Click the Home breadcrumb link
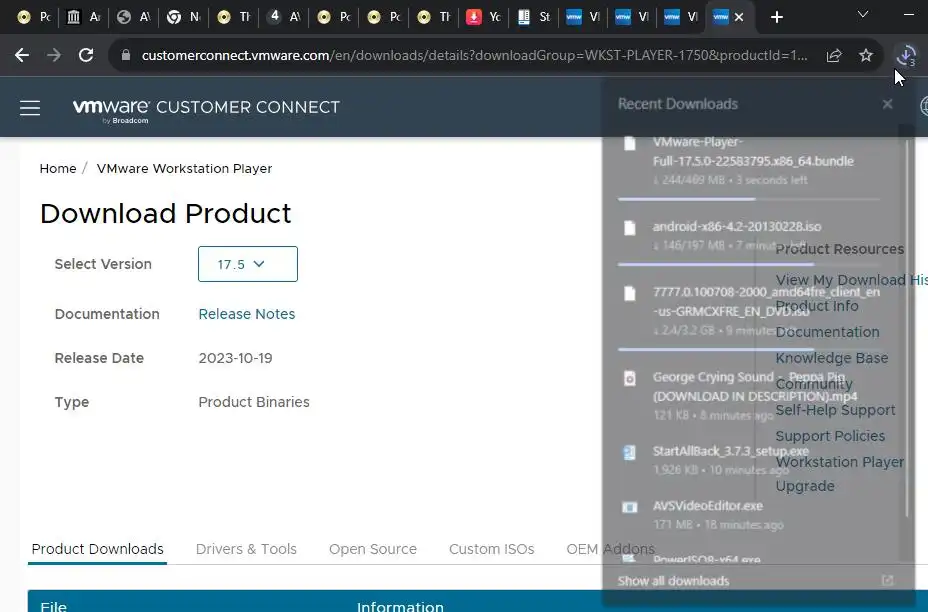Viewport: 928px width, 612px height. (58, 169)
